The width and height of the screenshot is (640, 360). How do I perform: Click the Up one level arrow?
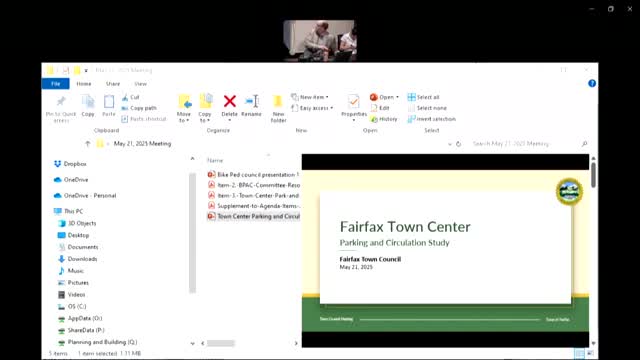(x=87, y=144)
